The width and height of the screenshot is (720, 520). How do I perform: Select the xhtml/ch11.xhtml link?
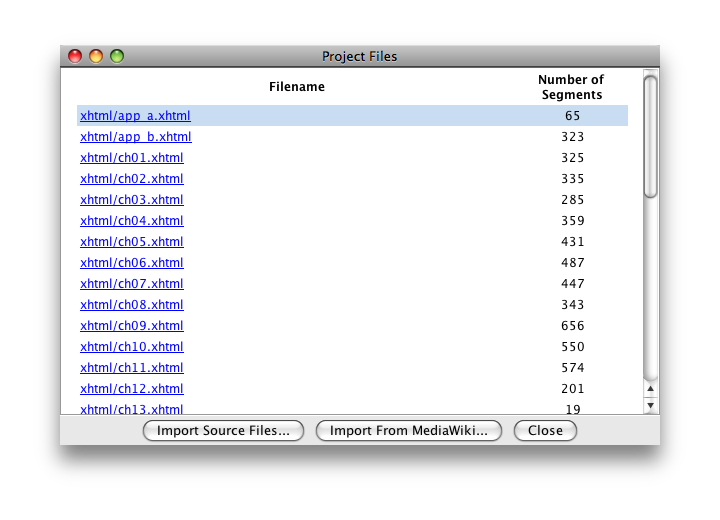[x=132, y=368]
